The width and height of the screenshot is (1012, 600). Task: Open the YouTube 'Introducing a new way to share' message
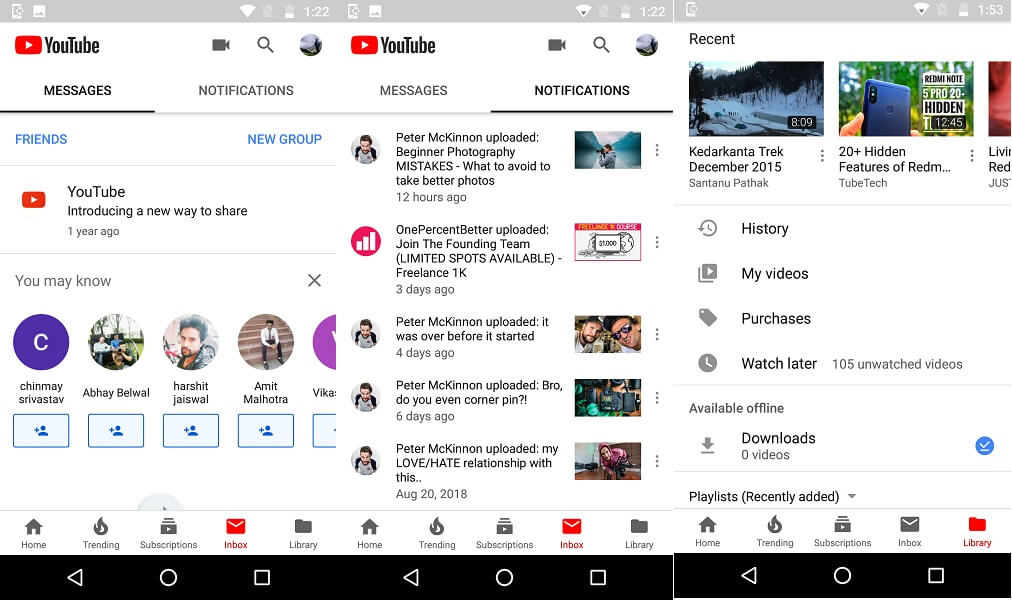pyautogui.click(x=168, y=210)
